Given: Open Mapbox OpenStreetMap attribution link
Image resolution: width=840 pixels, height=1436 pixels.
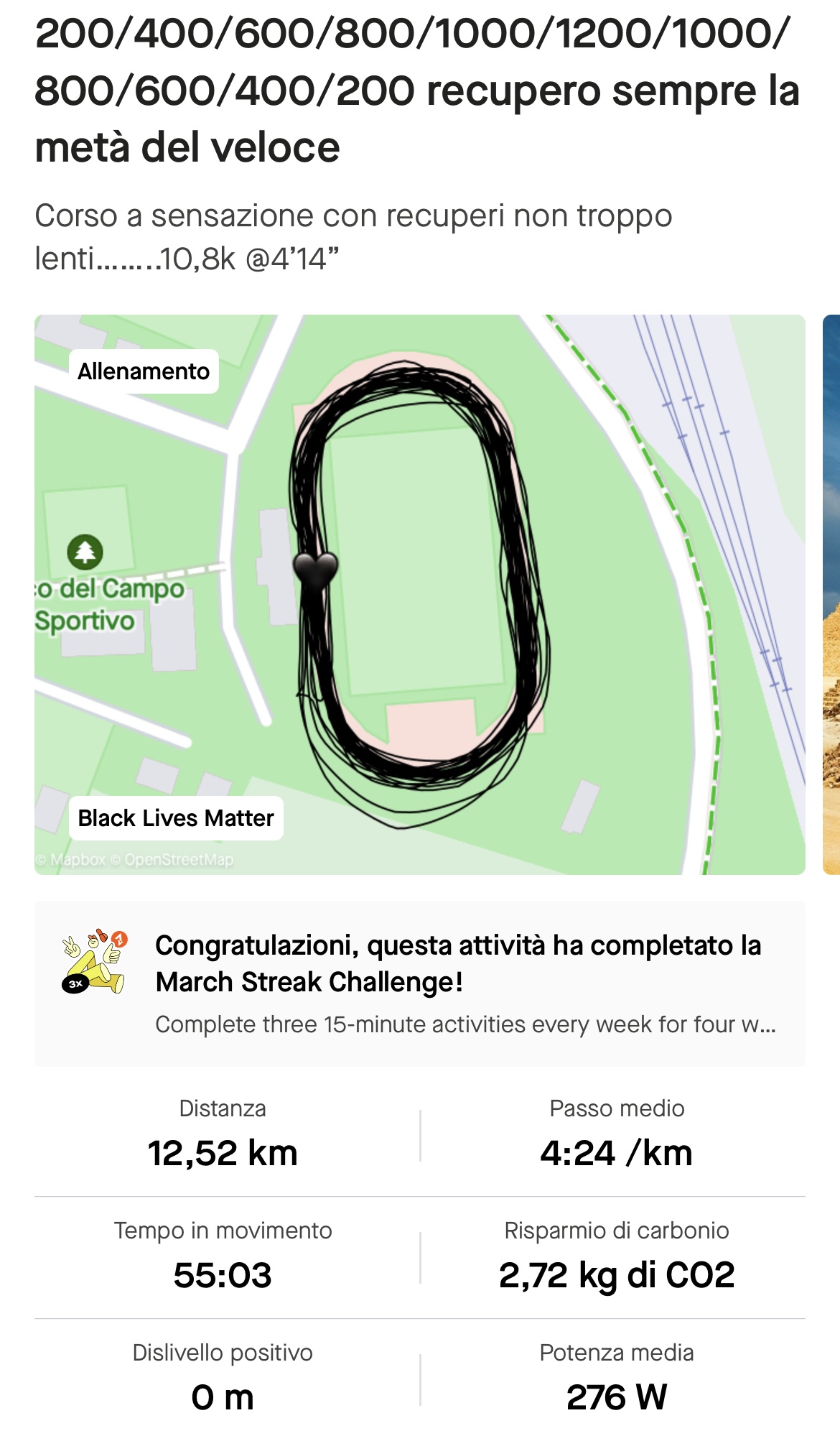Looking at the screenshot, I should pos(135,860).
